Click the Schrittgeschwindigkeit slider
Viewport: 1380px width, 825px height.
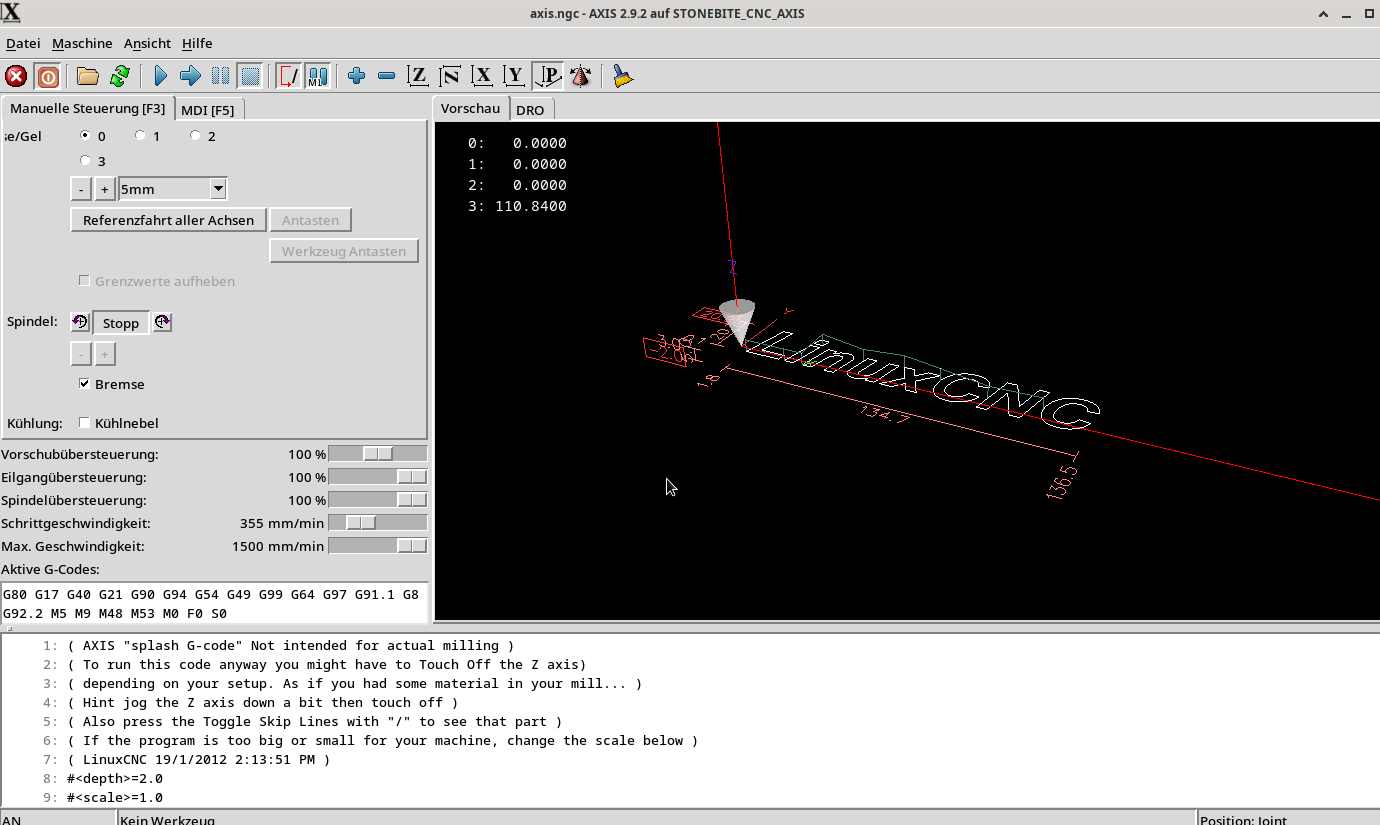[377, 523]
